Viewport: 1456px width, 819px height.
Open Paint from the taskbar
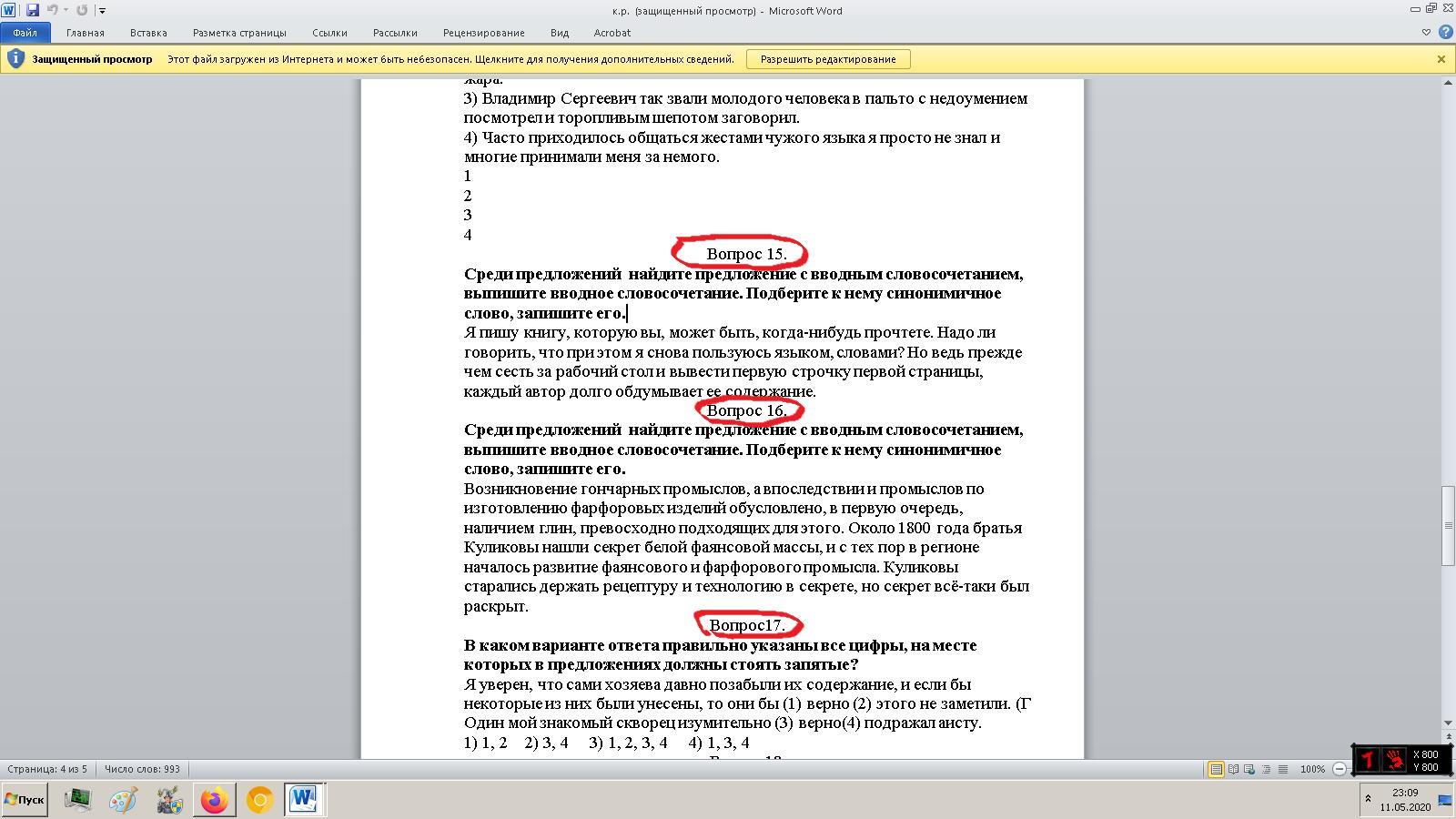click(x=123, y=800)
